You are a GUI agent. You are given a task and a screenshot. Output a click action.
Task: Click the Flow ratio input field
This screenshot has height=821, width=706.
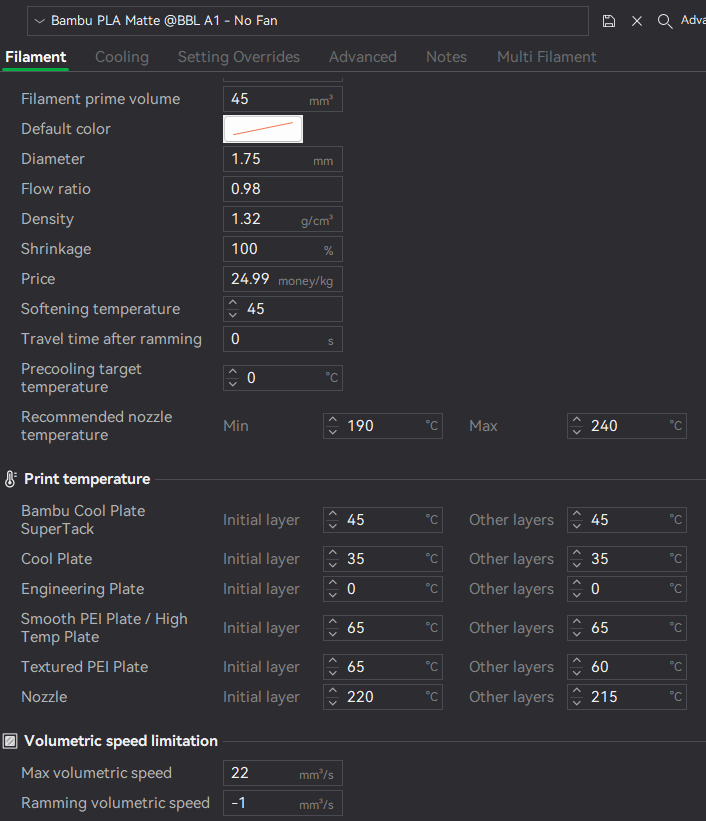[x=283, y=189]
